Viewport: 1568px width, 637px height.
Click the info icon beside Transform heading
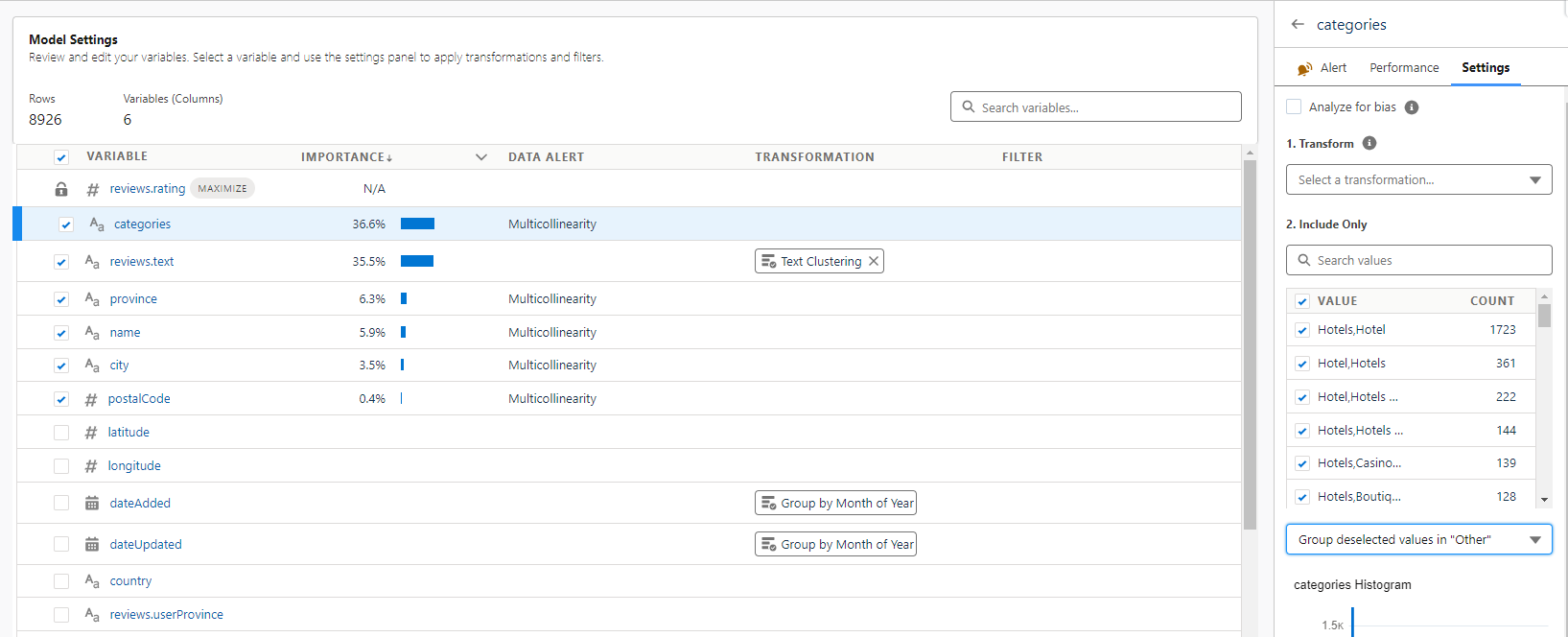1369,144
